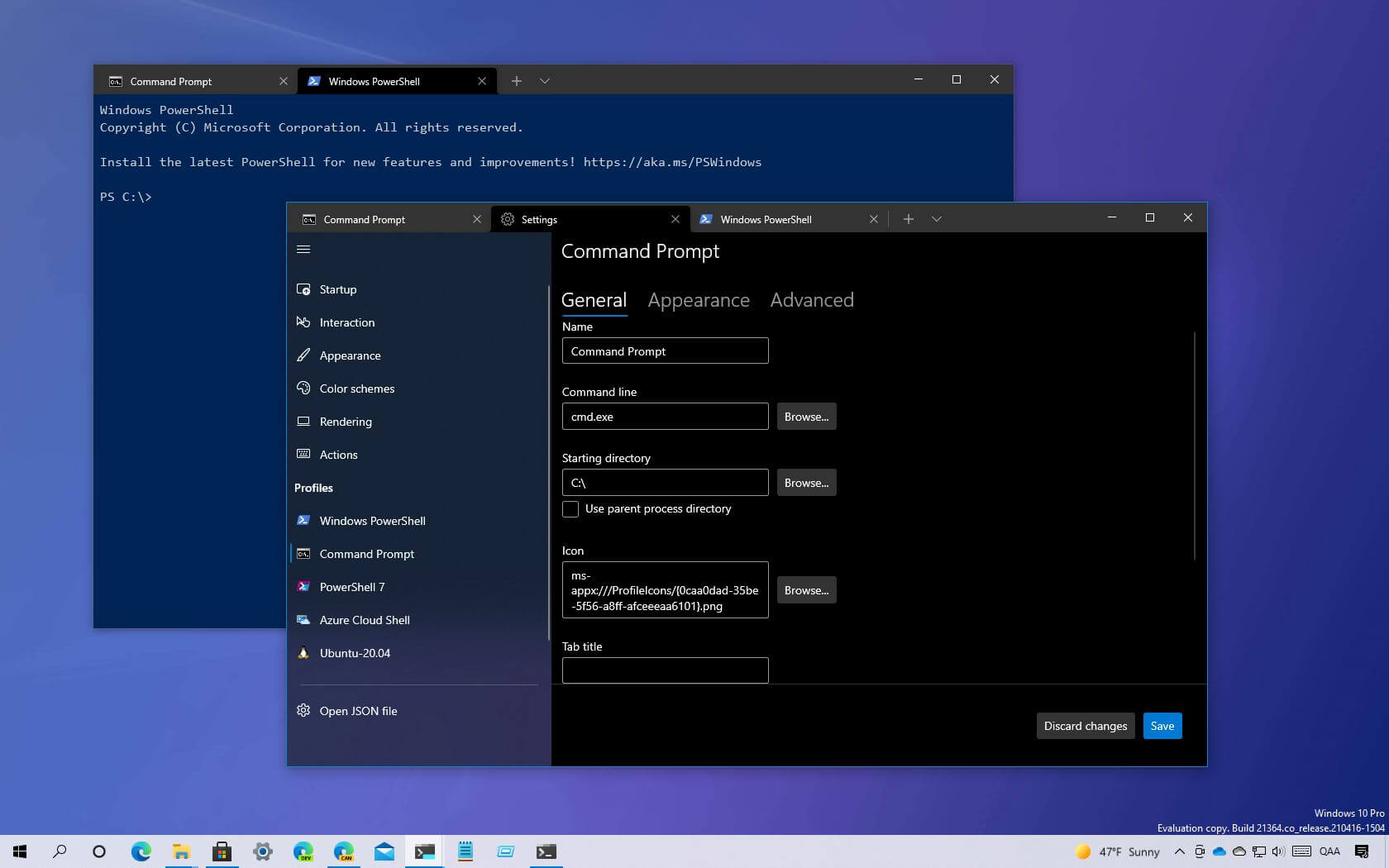1389x868 pixels.
Task: Click the Command line input field
Action: (x=665, y=417)
